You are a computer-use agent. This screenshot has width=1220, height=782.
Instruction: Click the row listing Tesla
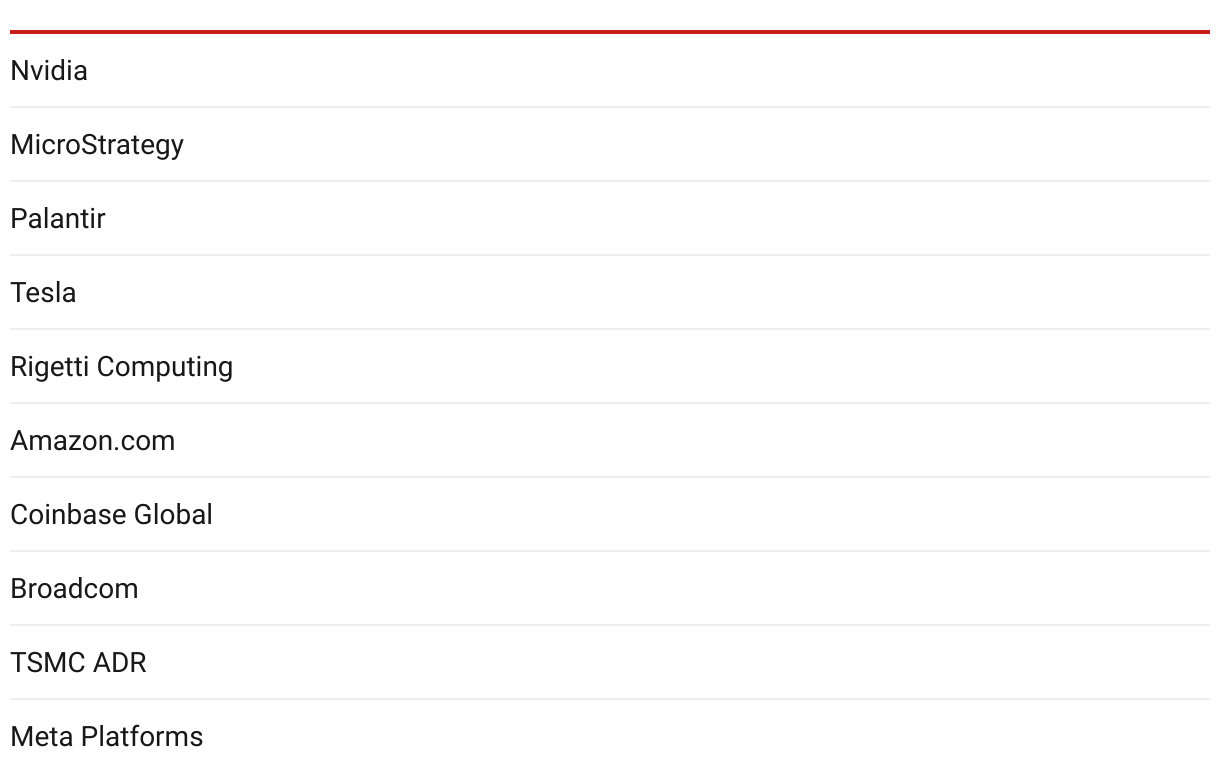pos(610,292)
